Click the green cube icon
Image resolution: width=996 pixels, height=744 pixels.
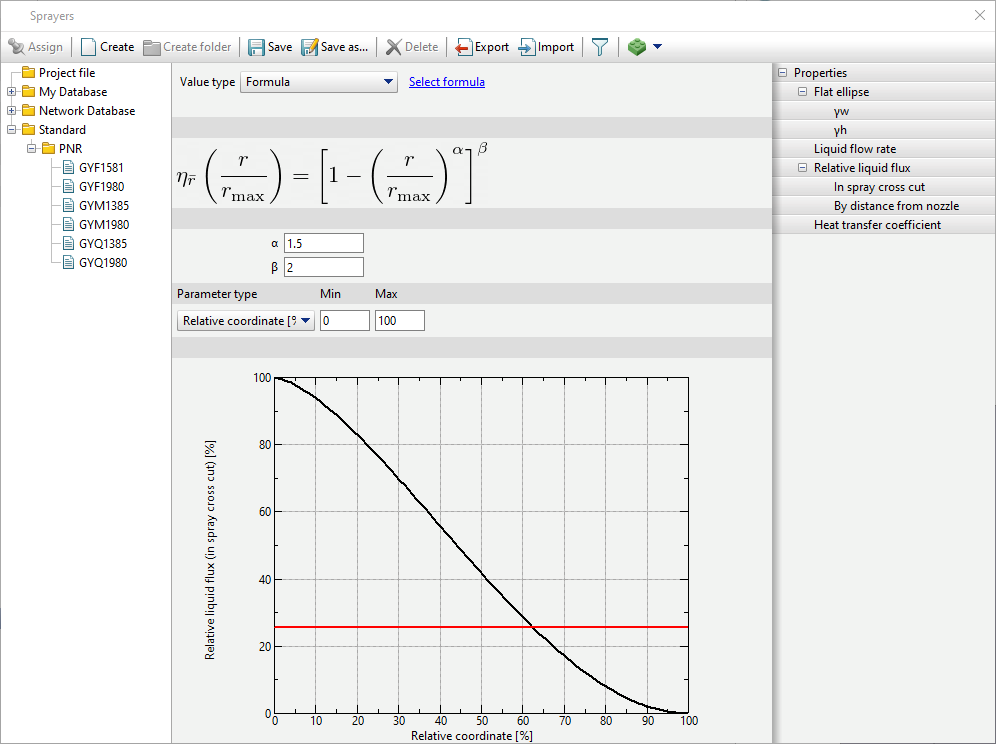(x=636, y=47)
